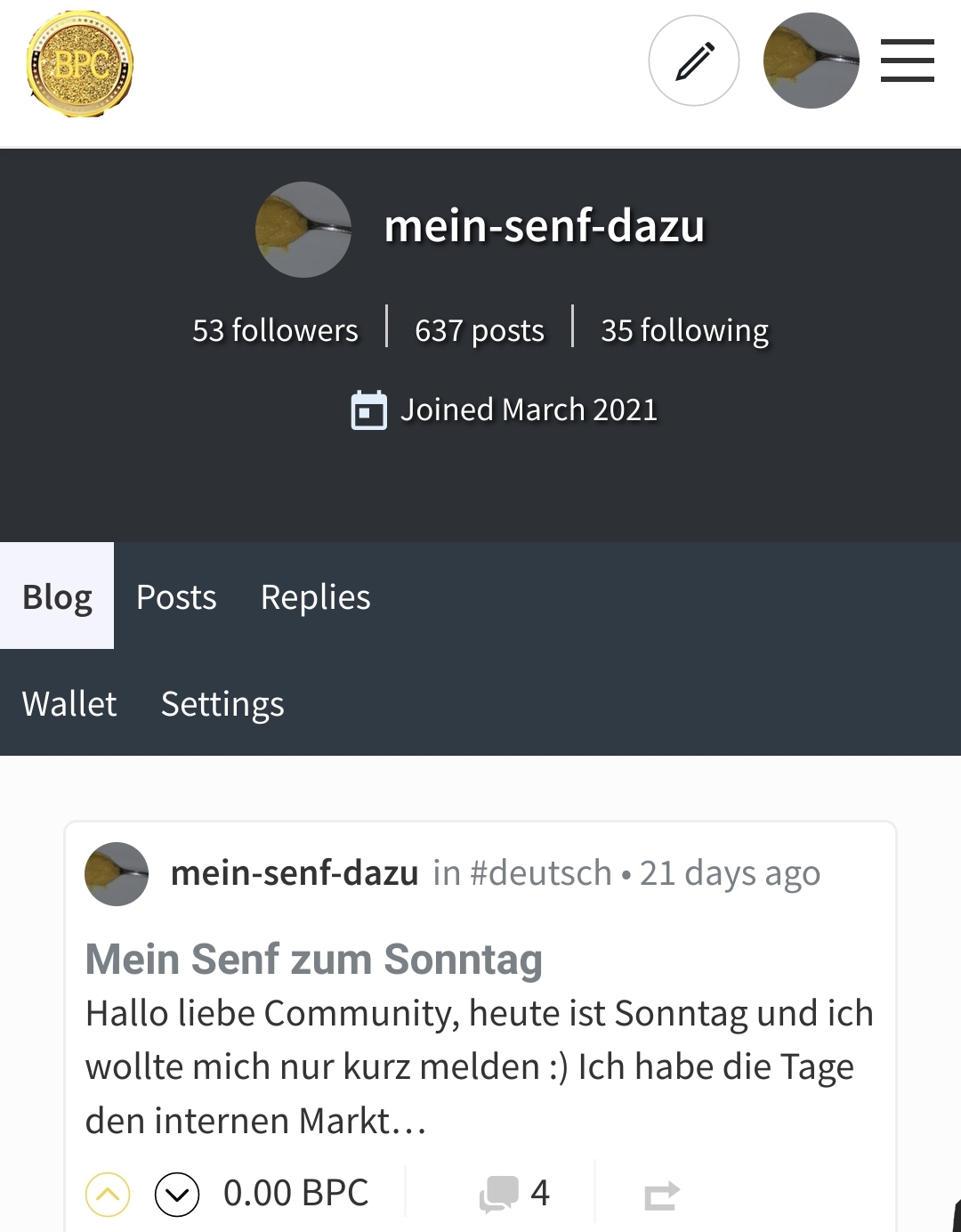The image size is (961, 1232).
Task: View the 35 following list
Action: 684,330
